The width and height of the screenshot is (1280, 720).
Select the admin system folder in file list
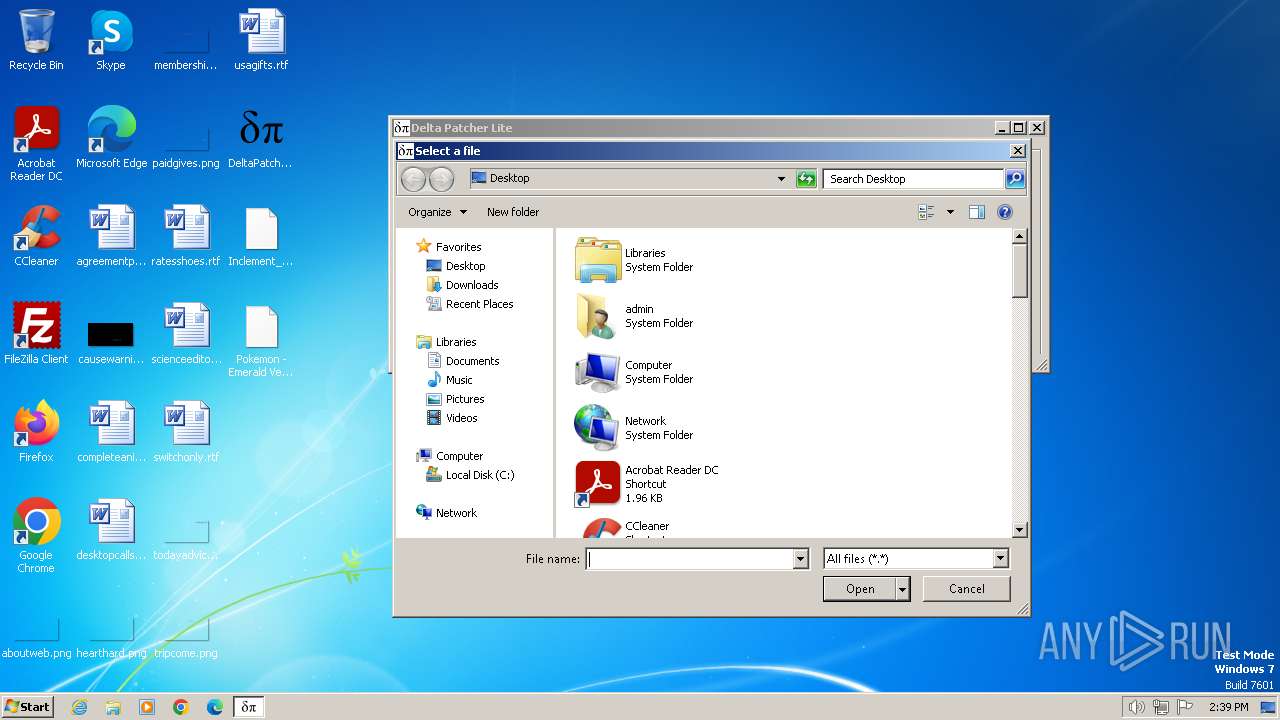pos(634,316)
